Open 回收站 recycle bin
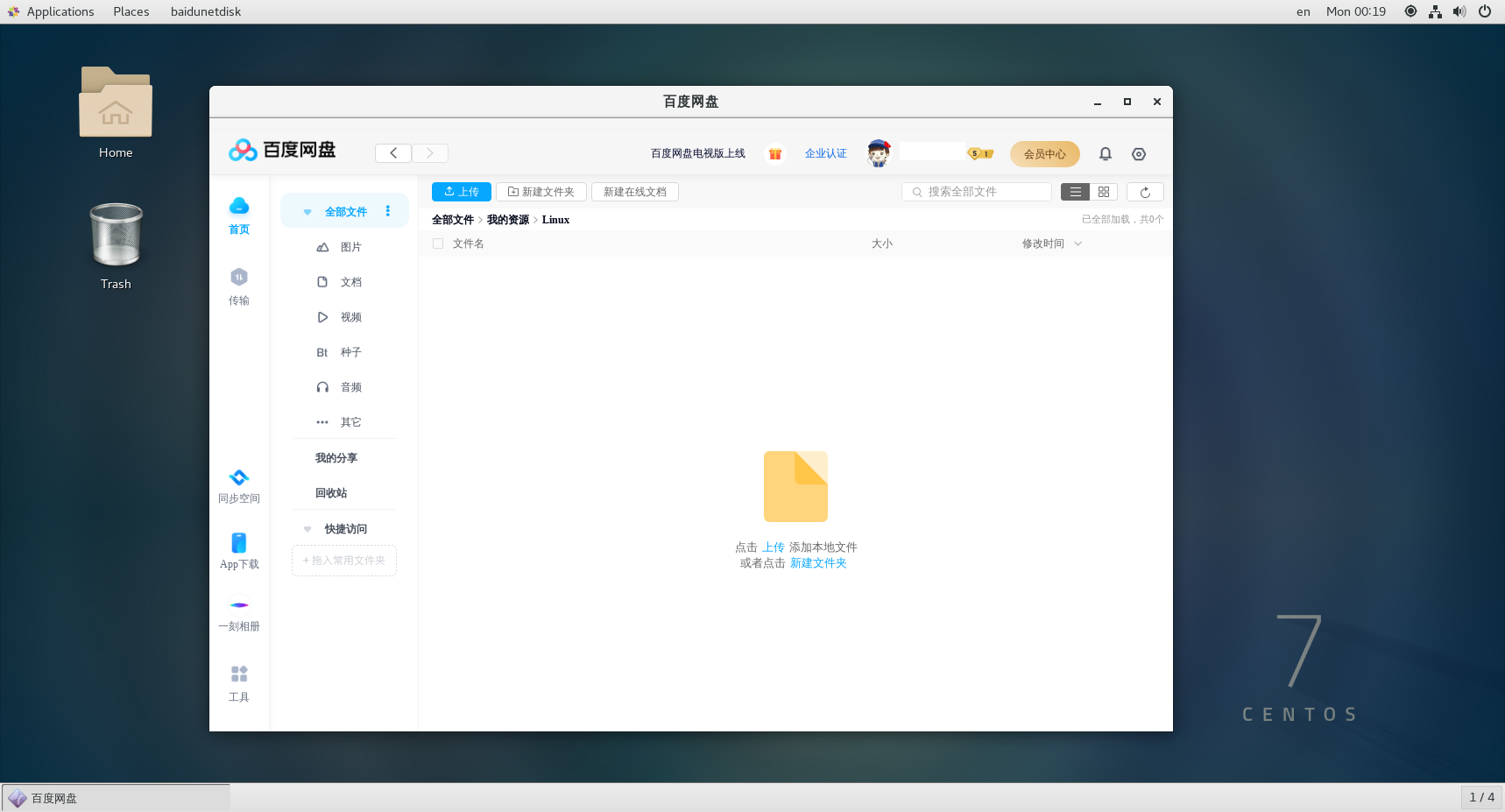The width and height of the screenshot is (1505, 812). click(x=331, y=493)
